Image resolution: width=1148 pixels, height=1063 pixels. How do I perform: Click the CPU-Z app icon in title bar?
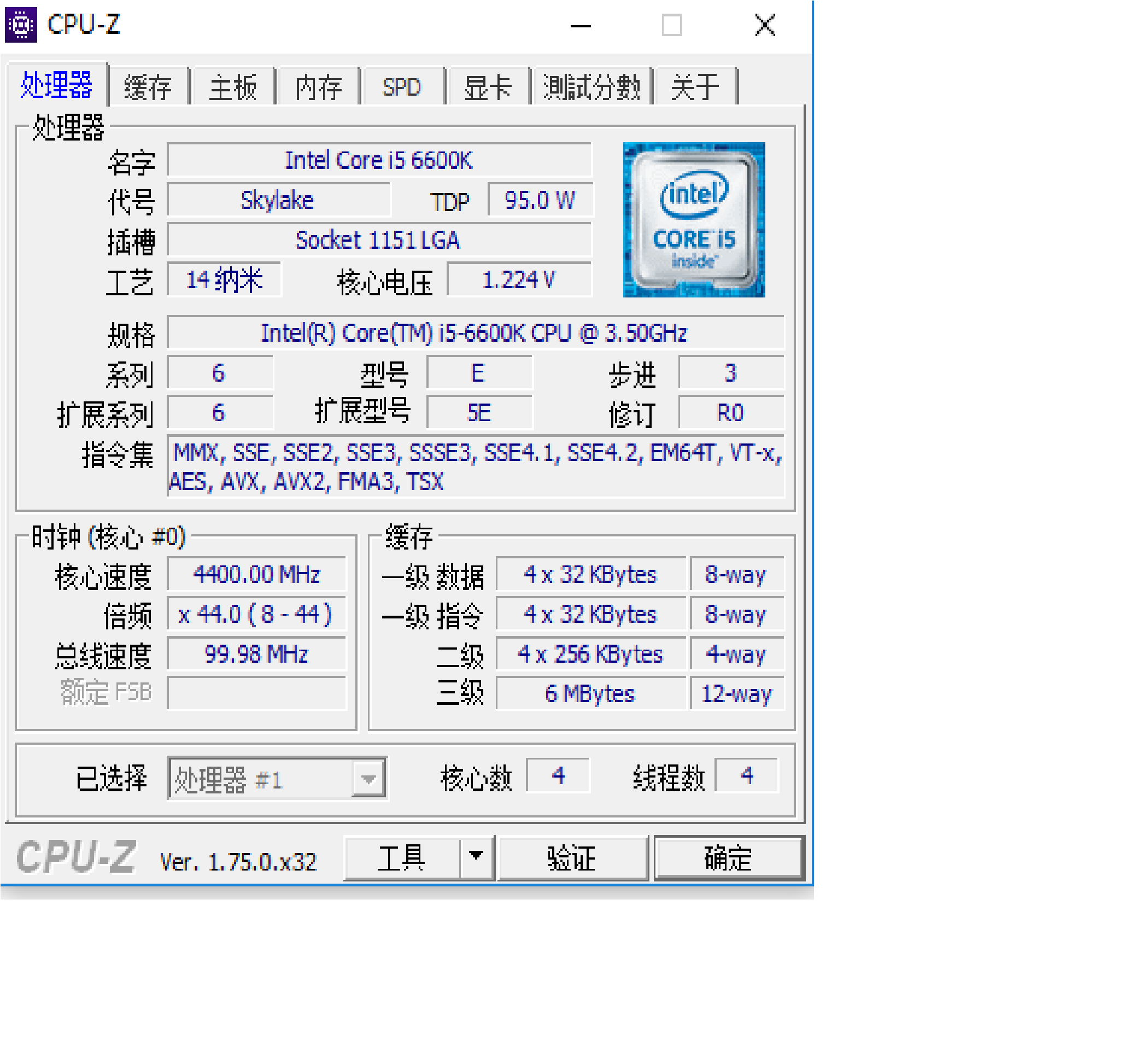pos(21,25)
